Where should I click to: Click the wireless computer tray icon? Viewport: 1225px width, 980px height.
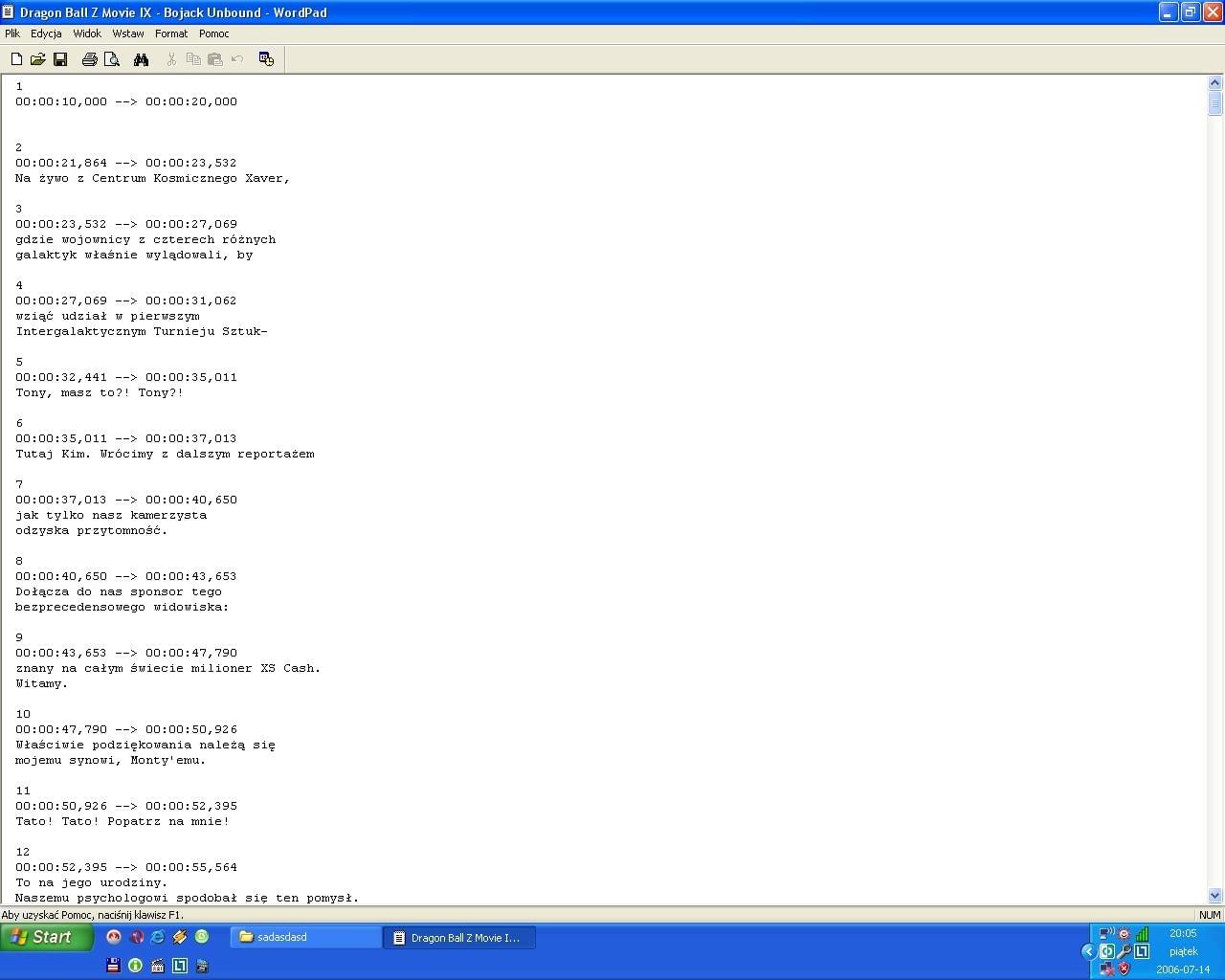click(x=1106, y=934)
